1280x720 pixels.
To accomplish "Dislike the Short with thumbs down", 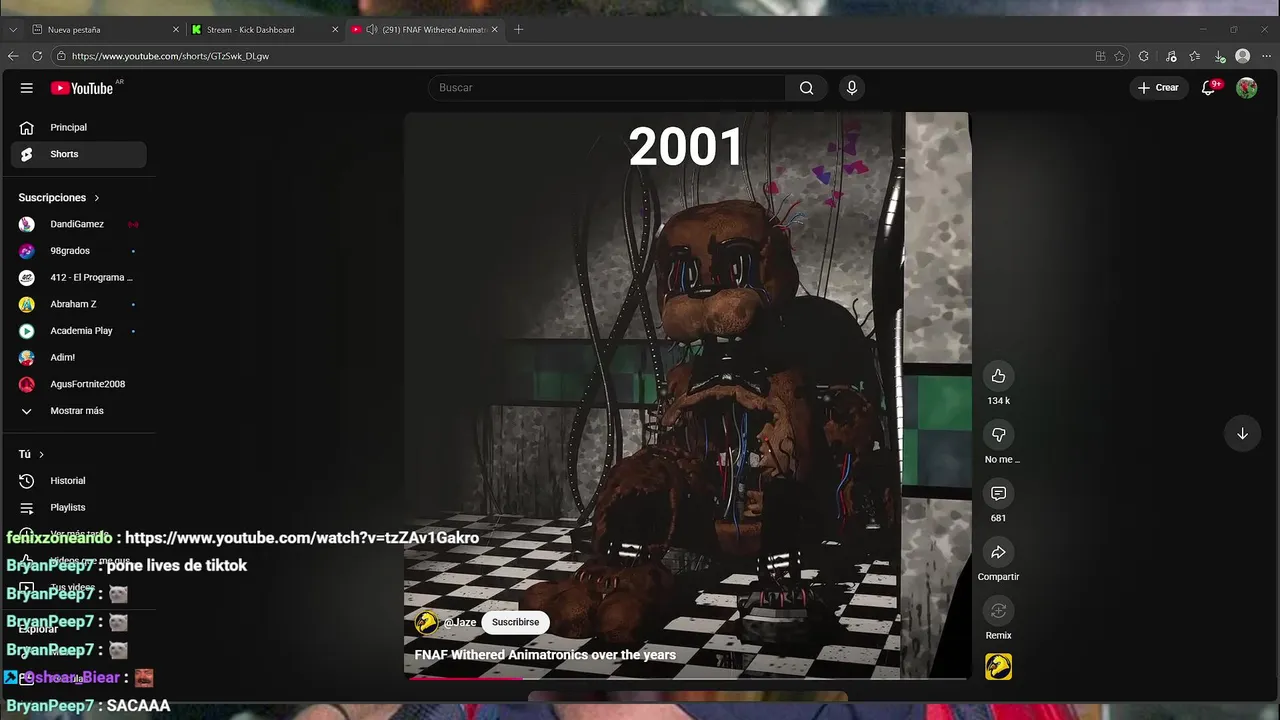I will [x=998, y=434].
